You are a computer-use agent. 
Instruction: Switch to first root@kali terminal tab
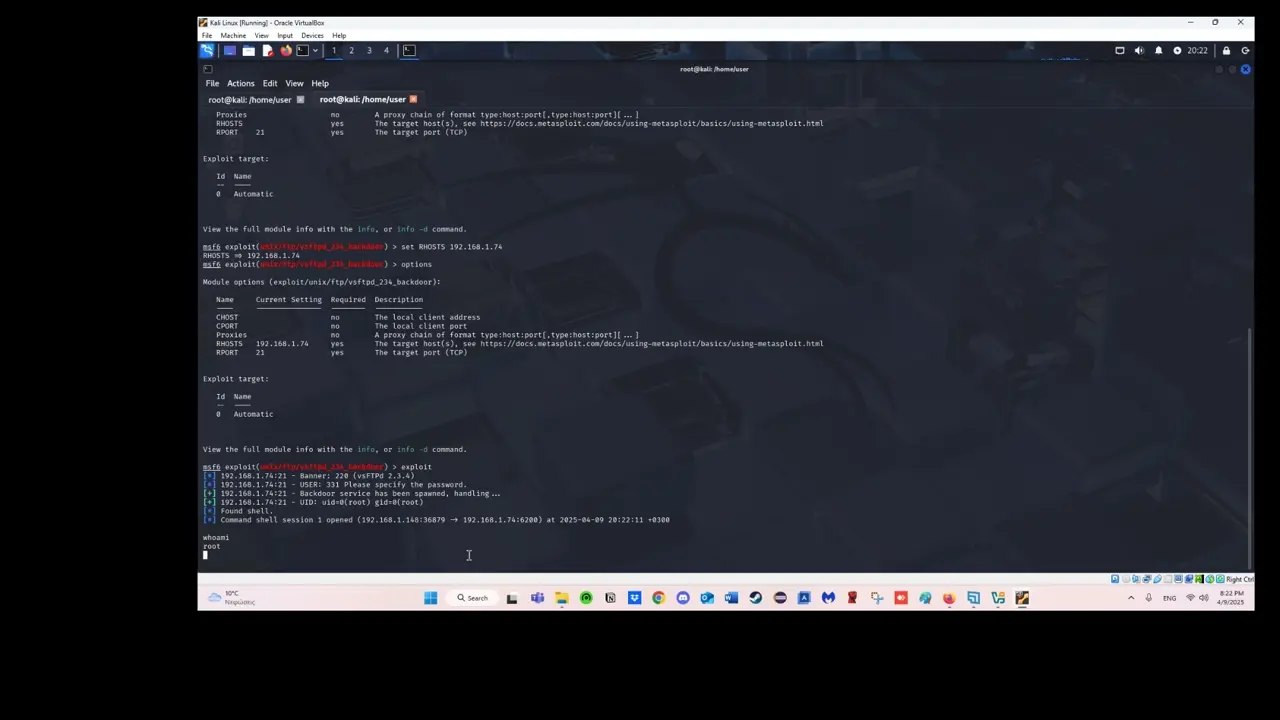tap(249, 99)
